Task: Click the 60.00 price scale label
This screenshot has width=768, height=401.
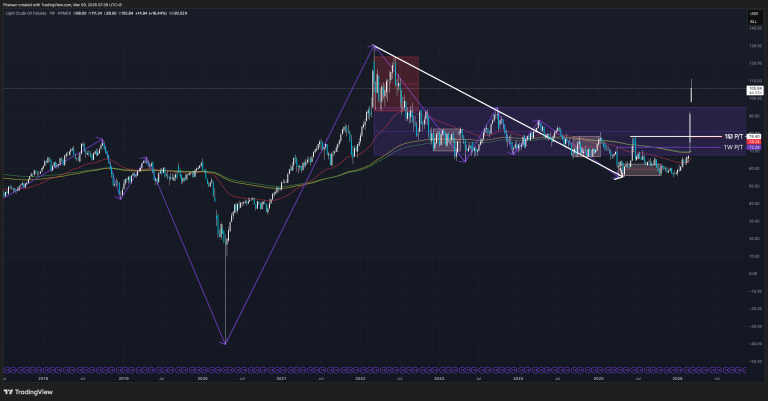Action: pyautogui.click(x=755, y=168)
